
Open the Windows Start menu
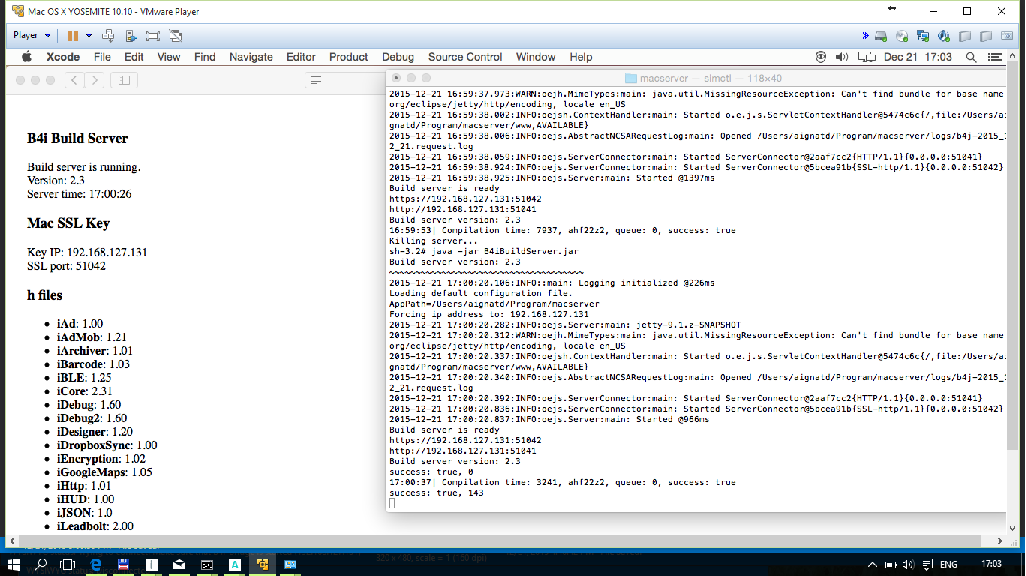pos(13,564)
